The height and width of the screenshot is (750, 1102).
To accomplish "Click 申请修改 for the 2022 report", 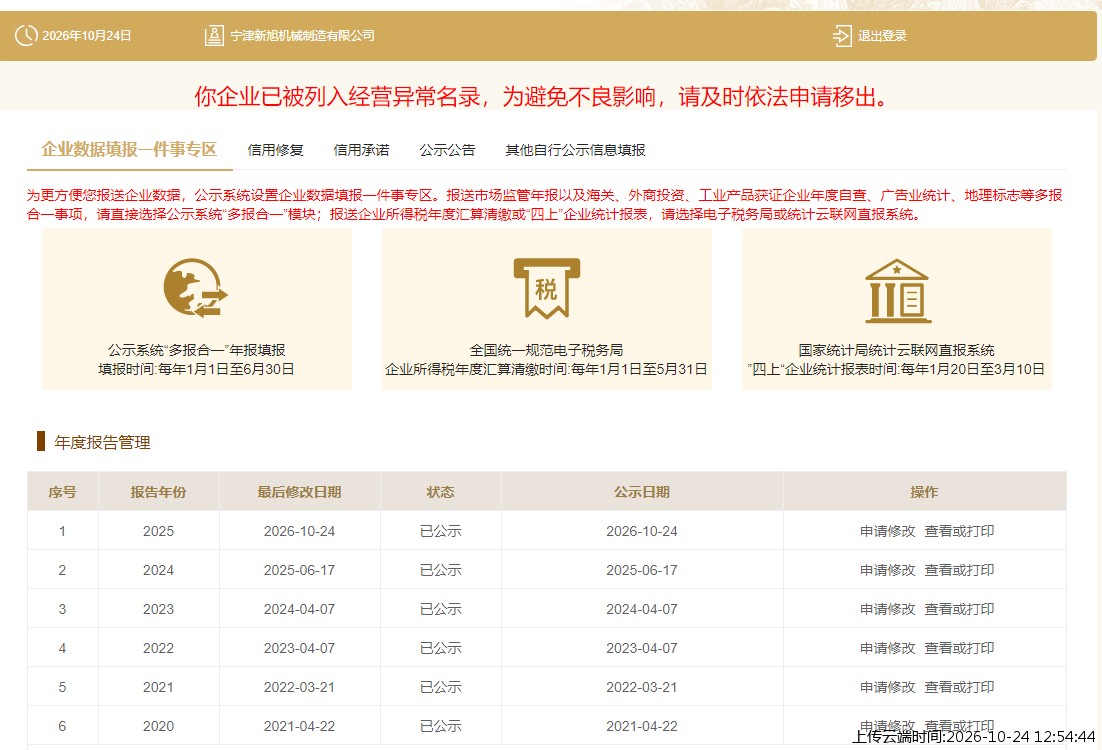I will [888, 648].
